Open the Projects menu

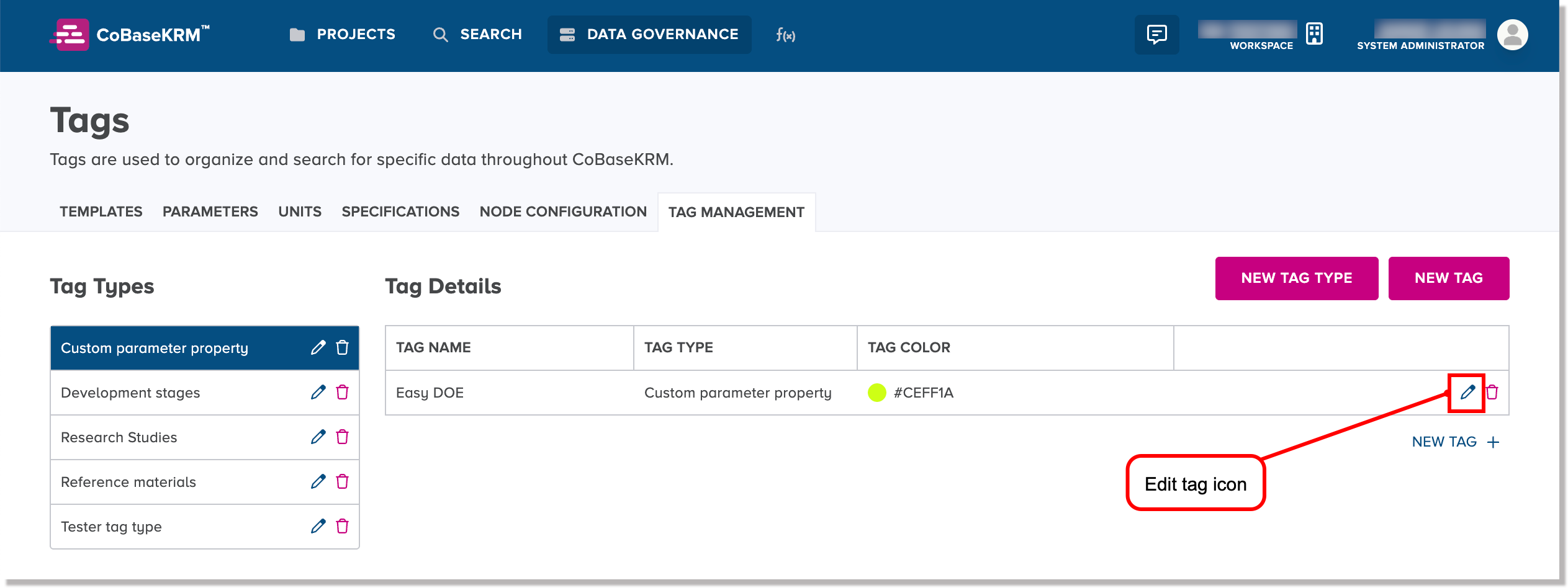pos(343,35)
